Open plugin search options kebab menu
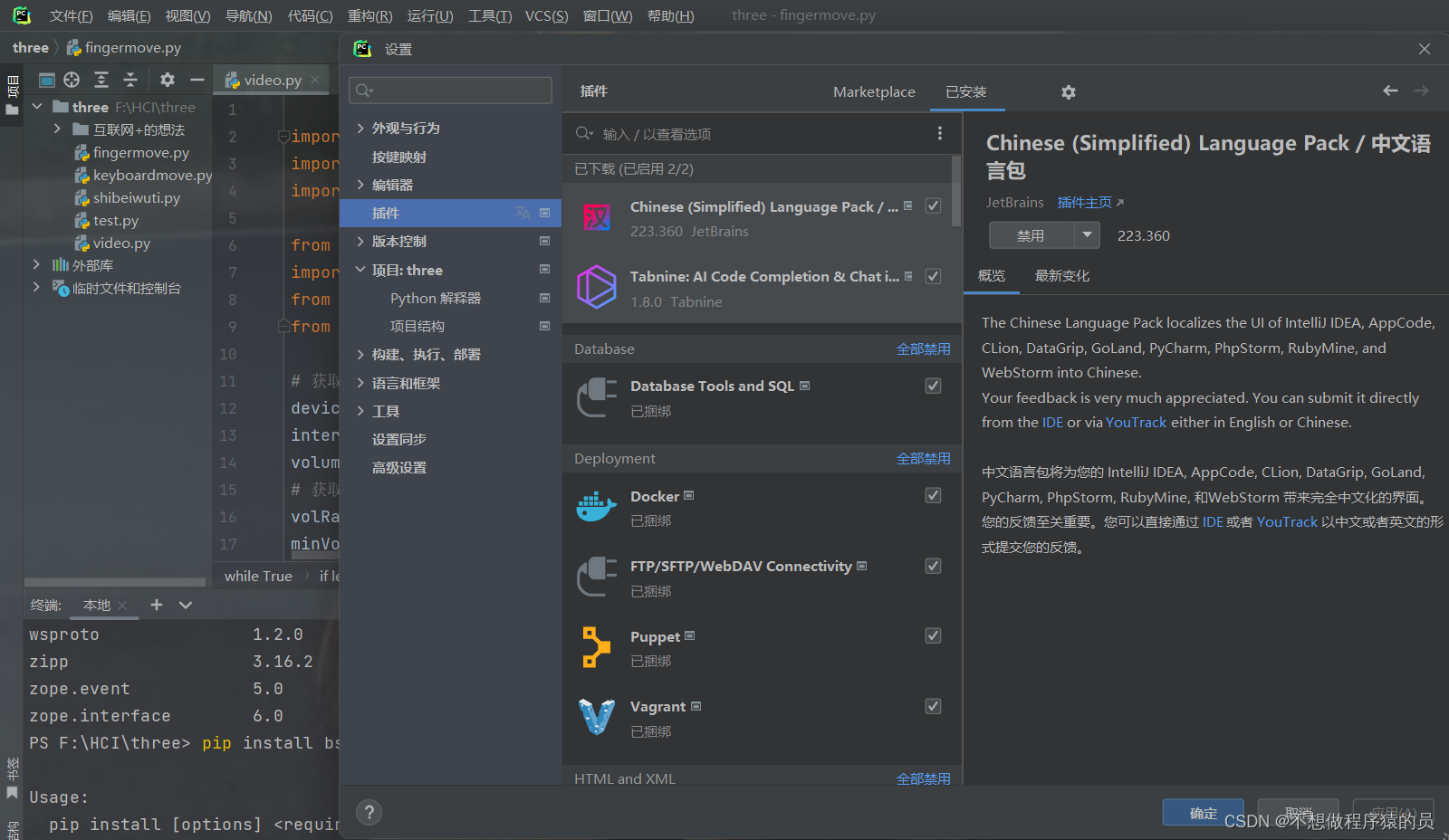Screen dimensions: 1449x840 tap(940, 133)
